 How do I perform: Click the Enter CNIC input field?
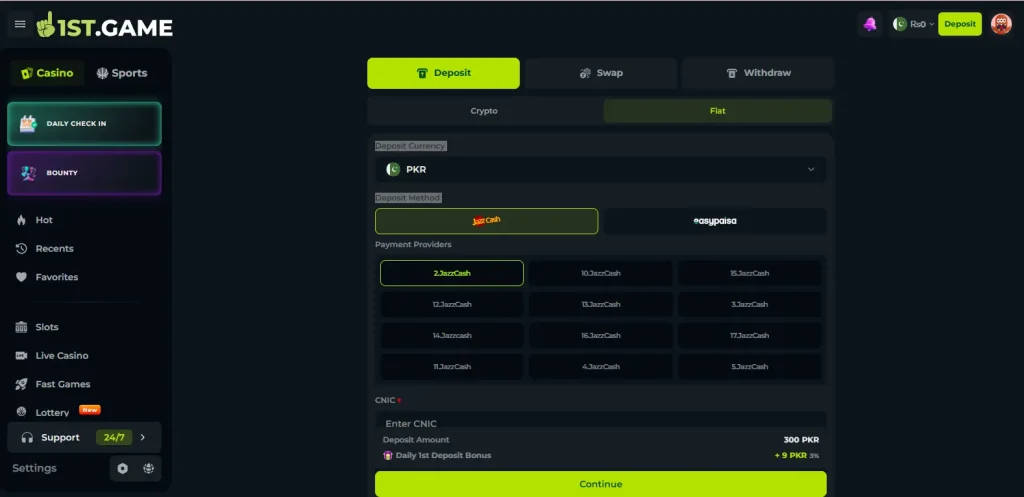tap(601, 421)
